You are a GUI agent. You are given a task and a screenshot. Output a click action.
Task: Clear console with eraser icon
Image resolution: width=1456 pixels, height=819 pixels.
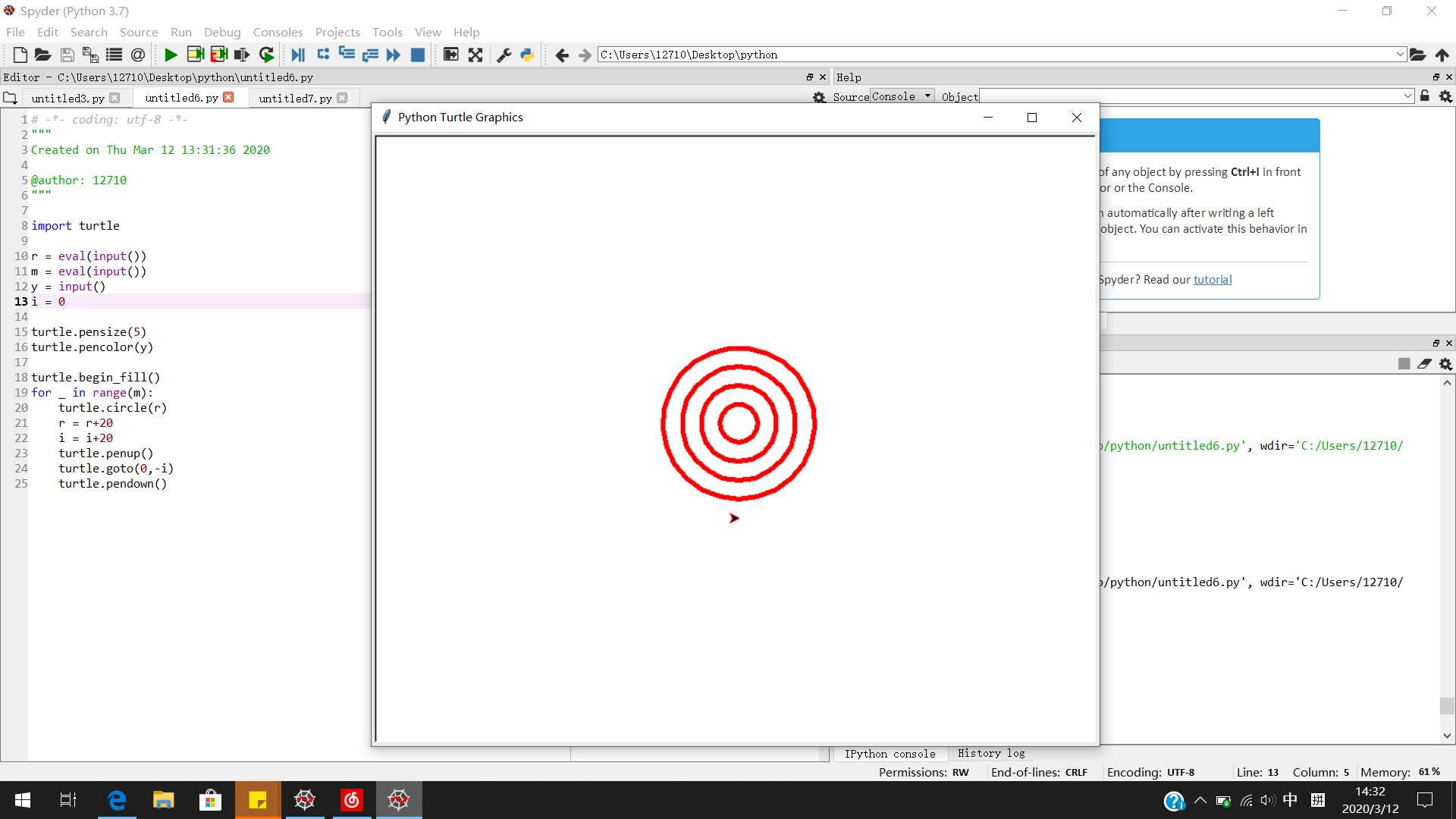tap(1424, 364)
